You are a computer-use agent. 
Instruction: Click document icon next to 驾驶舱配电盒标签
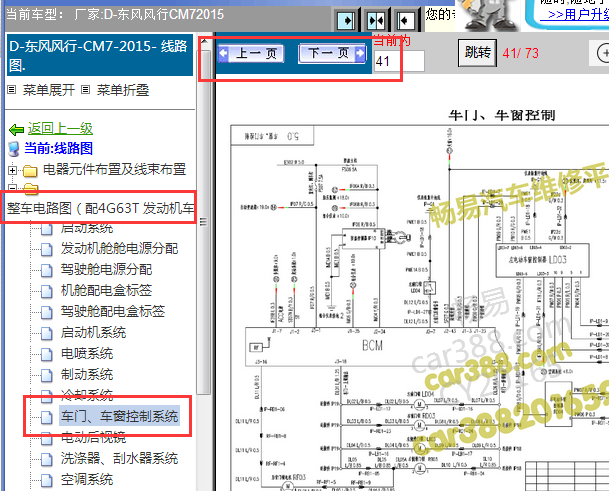(x=47, y=312)
